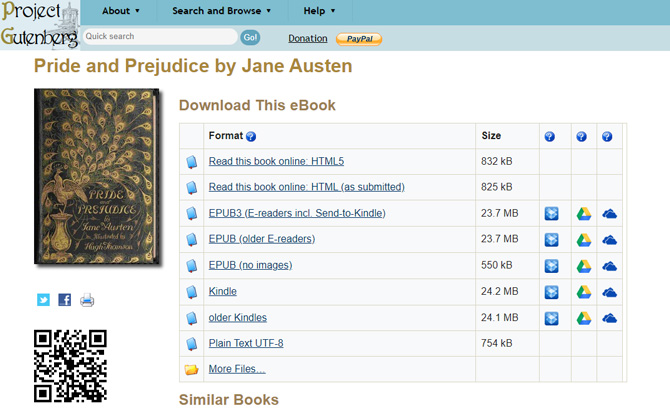Click the folder icon beside More Files

point(191,369)
